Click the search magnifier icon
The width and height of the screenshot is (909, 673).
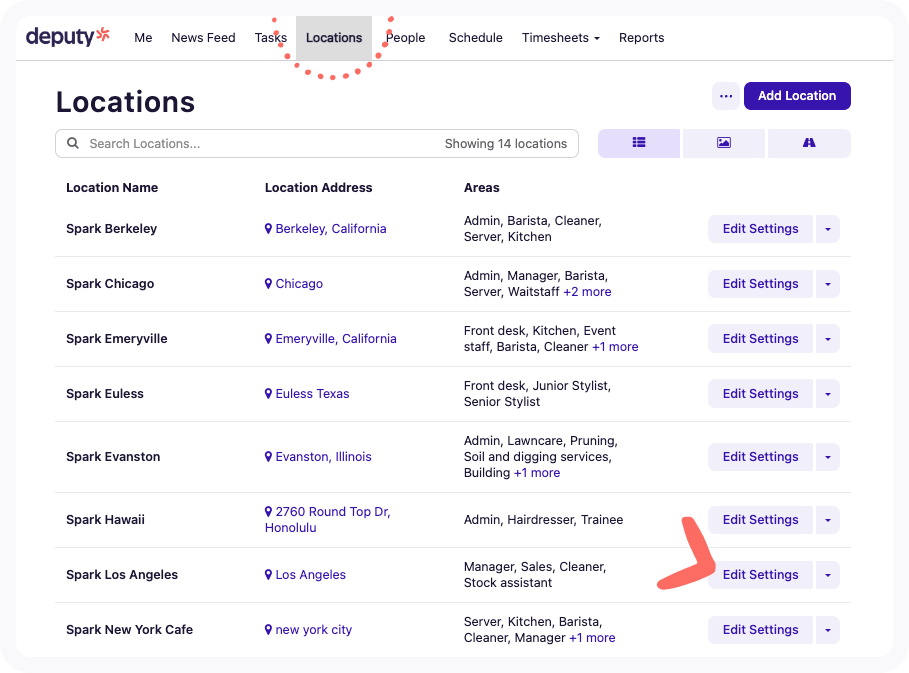click(x=73, y=143)
